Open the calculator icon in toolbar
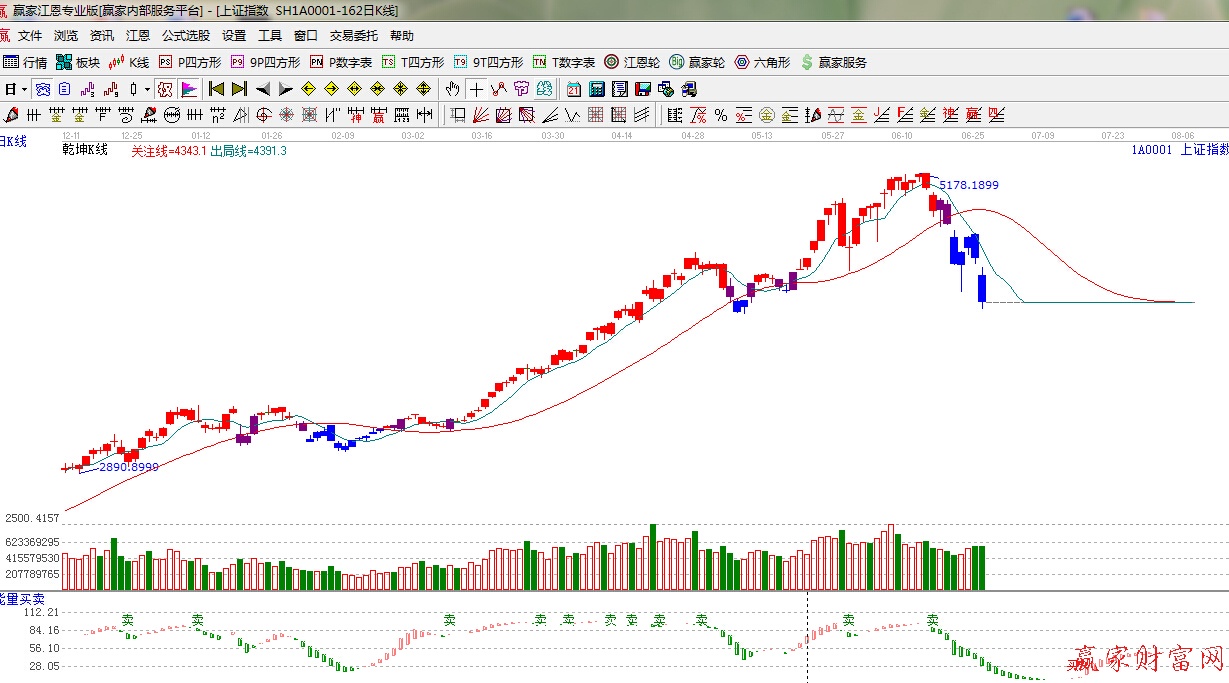This screenshot has height=683, width=1229. point(596,89)
